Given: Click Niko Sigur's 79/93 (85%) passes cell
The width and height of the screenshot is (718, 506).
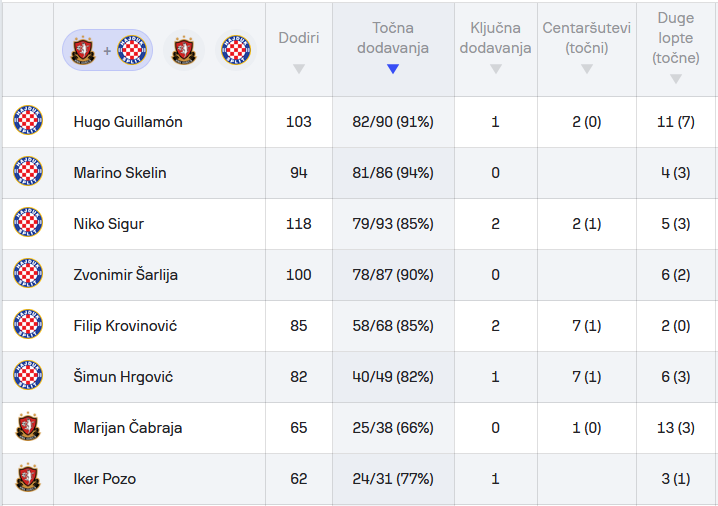Looking at the screenshot, I should tap(392, 224).
